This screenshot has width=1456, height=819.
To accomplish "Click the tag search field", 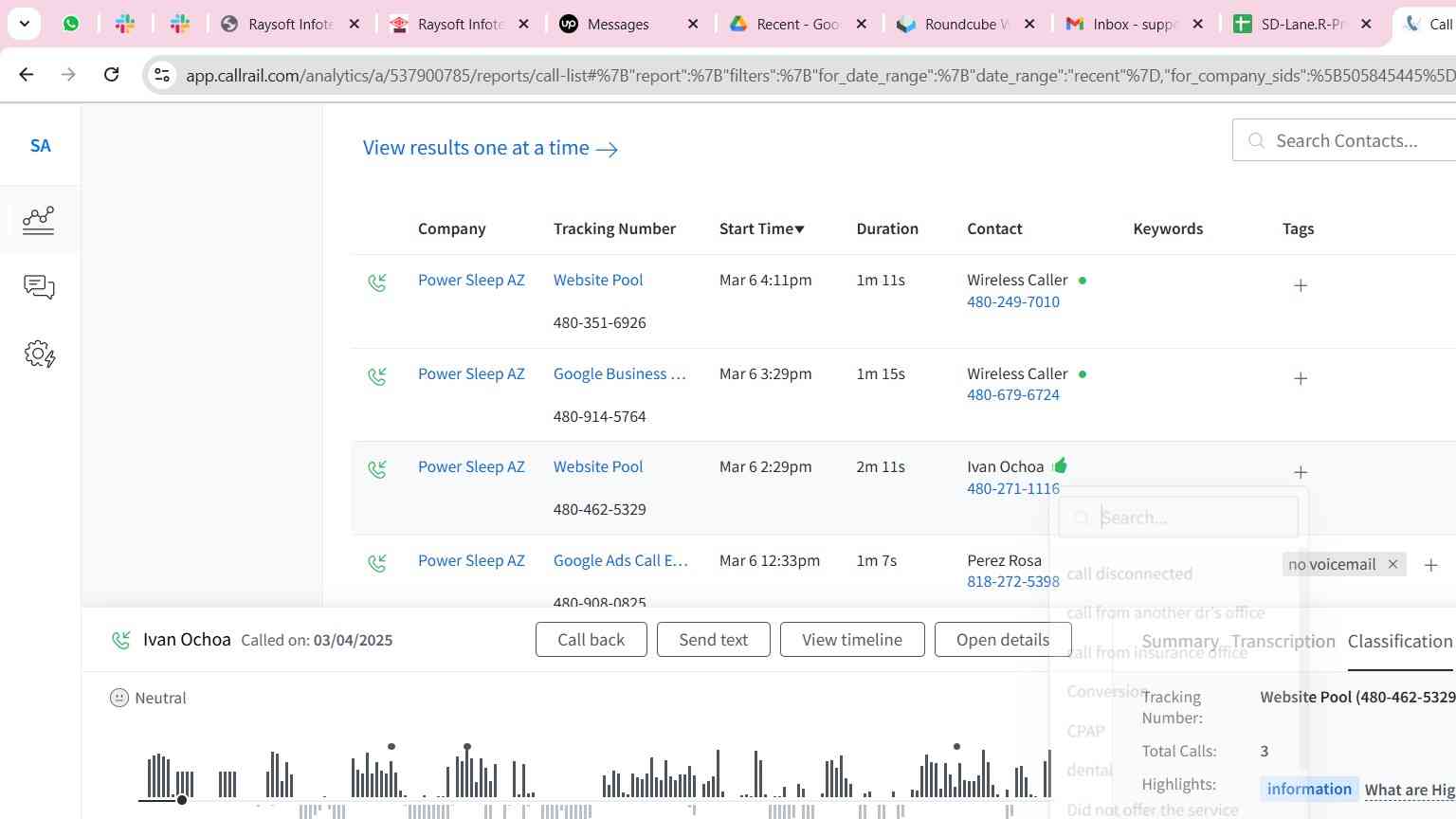I will pos(1178,518).
